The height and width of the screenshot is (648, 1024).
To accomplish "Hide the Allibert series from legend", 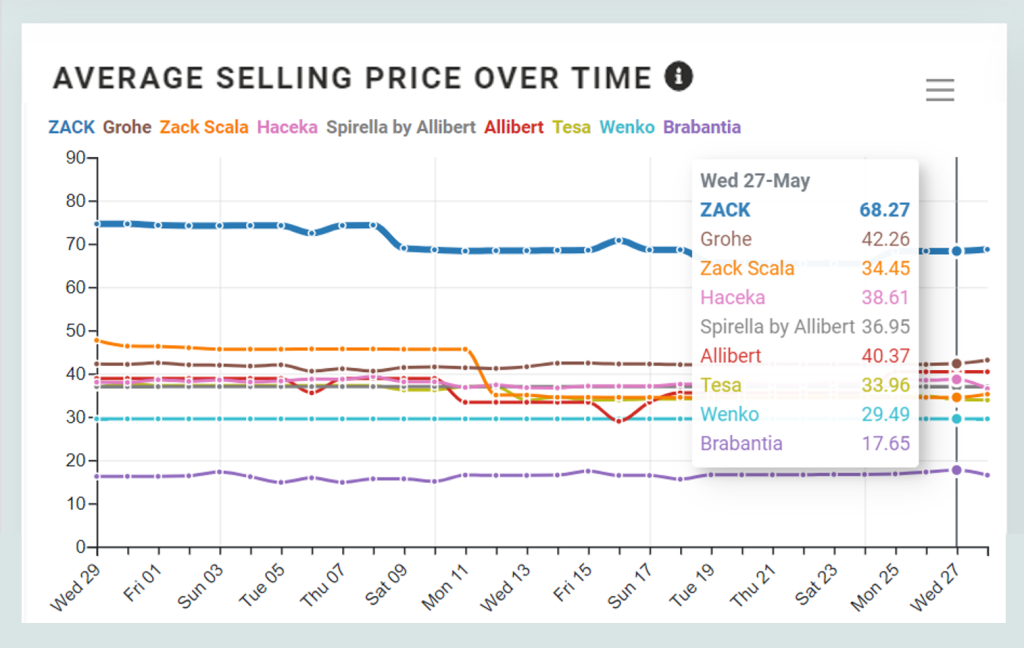I will [x=513, y=127].
